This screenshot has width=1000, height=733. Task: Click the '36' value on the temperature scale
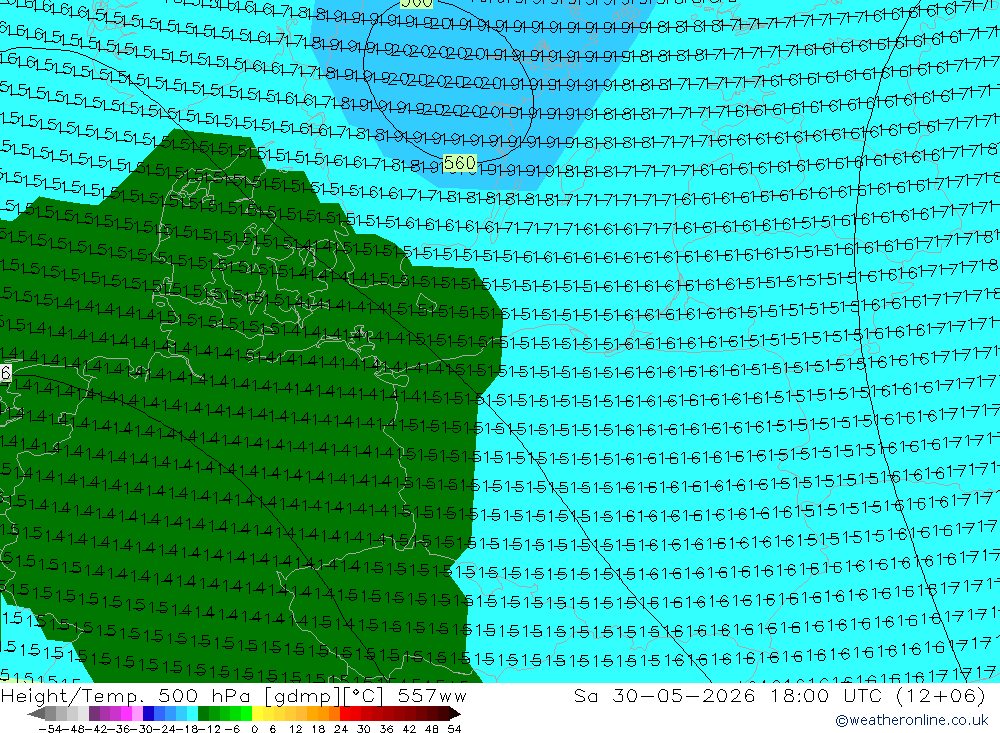pos(386,729)
